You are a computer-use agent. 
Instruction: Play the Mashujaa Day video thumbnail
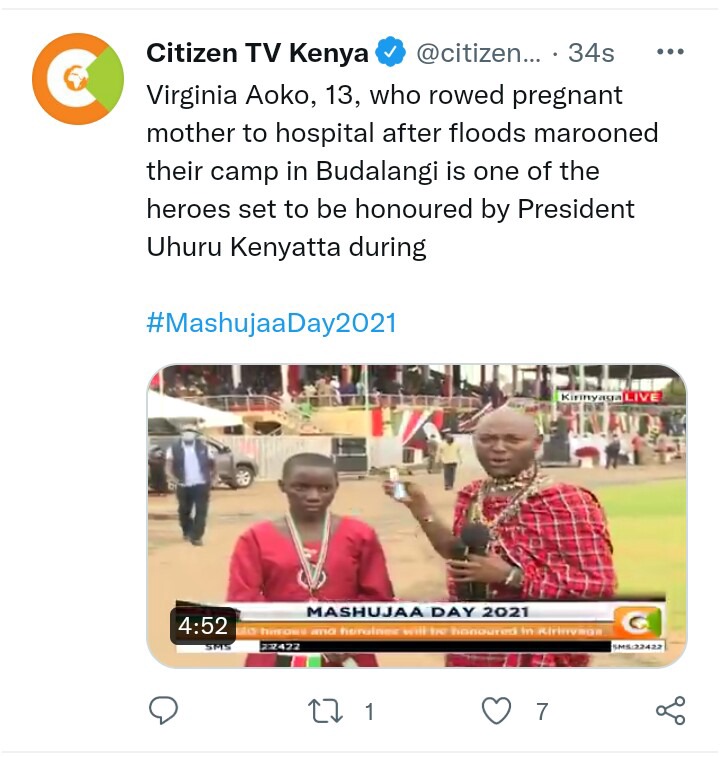[417, 516]
